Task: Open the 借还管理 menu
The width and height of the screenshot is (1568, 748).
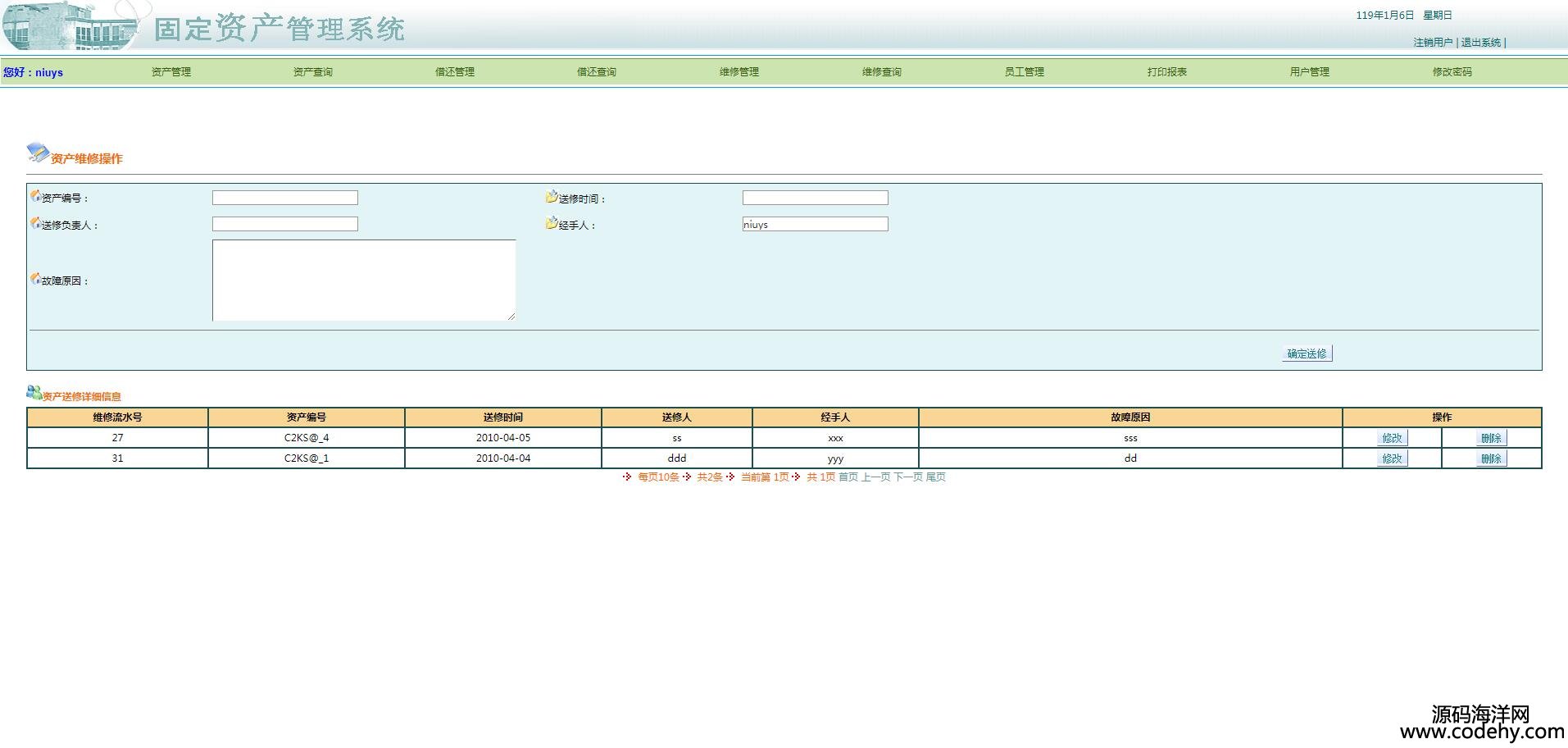Action: point(454,72)
